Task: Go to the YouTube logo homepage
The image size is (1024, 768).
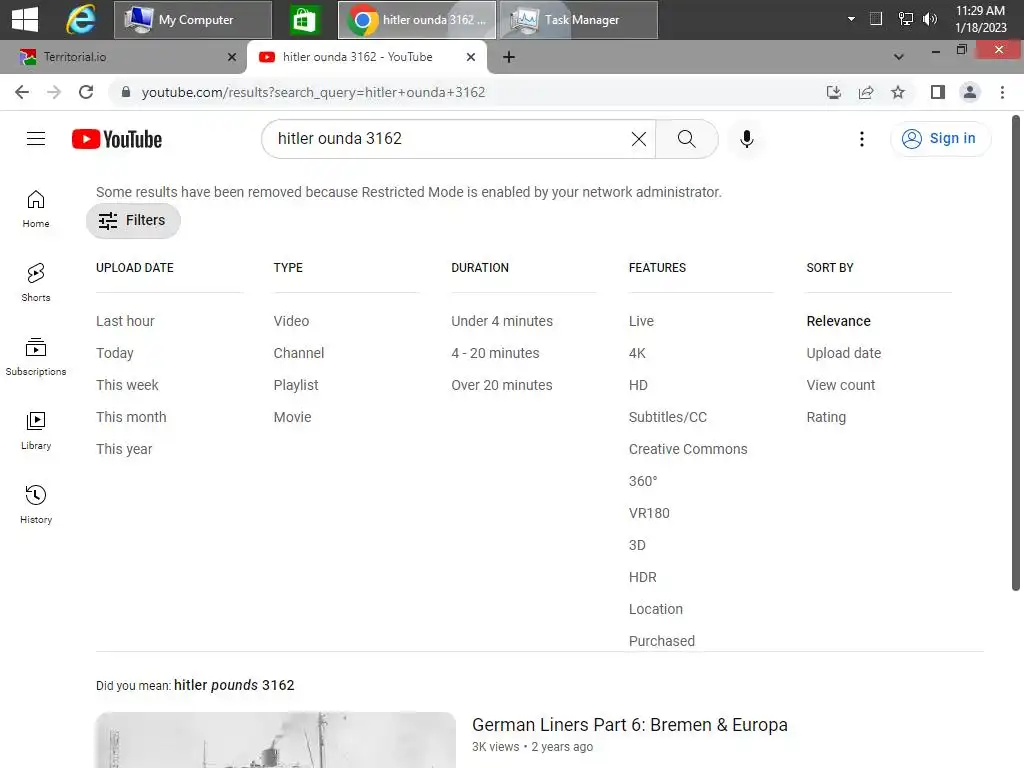Action: [117, 139]
